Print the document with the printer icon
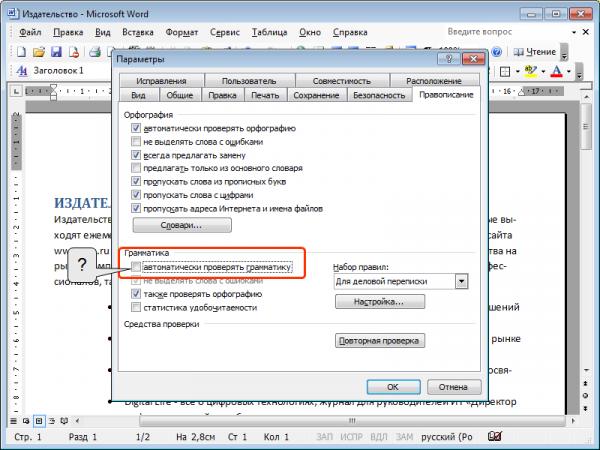Image resolution: width=600 pixels, height=450 pixels. pyautogui.click(x=95, y=52)
